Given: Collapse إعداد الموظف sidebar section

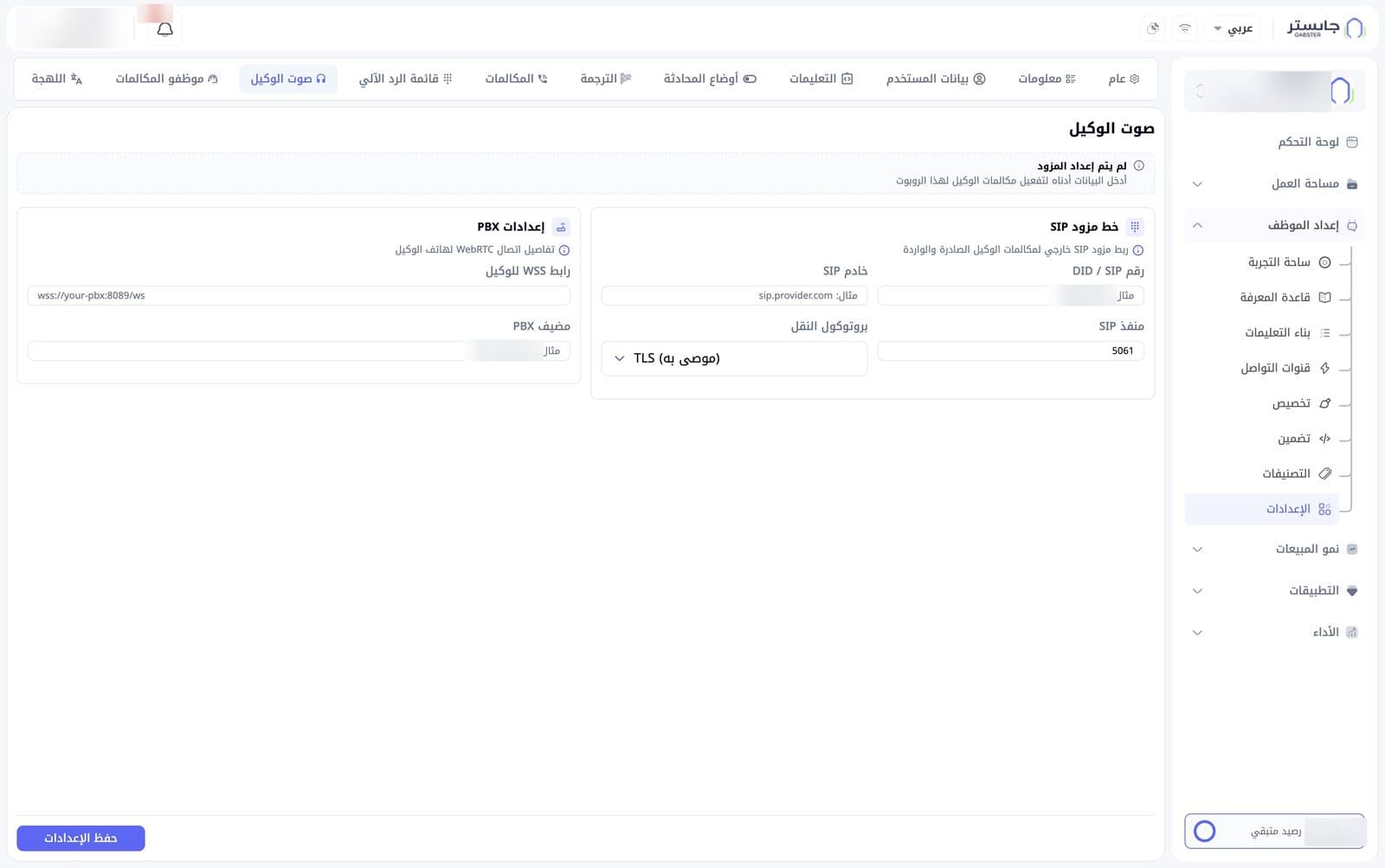Looking at the screenshot, I should pyautogui.click(x=1274, y=226).
